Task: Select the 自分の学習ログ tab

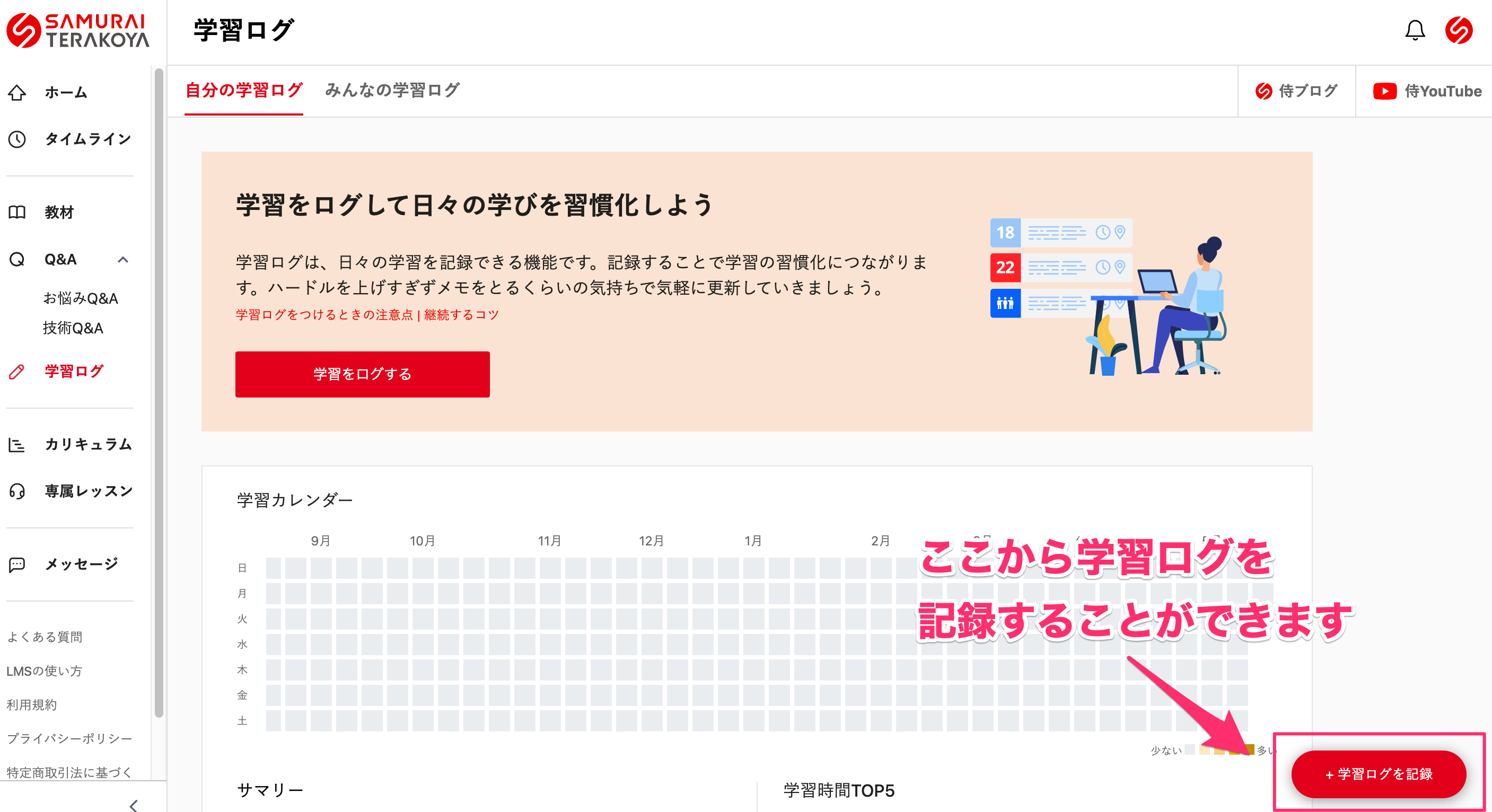Action: pyautogui.click(x=244, y=90)
